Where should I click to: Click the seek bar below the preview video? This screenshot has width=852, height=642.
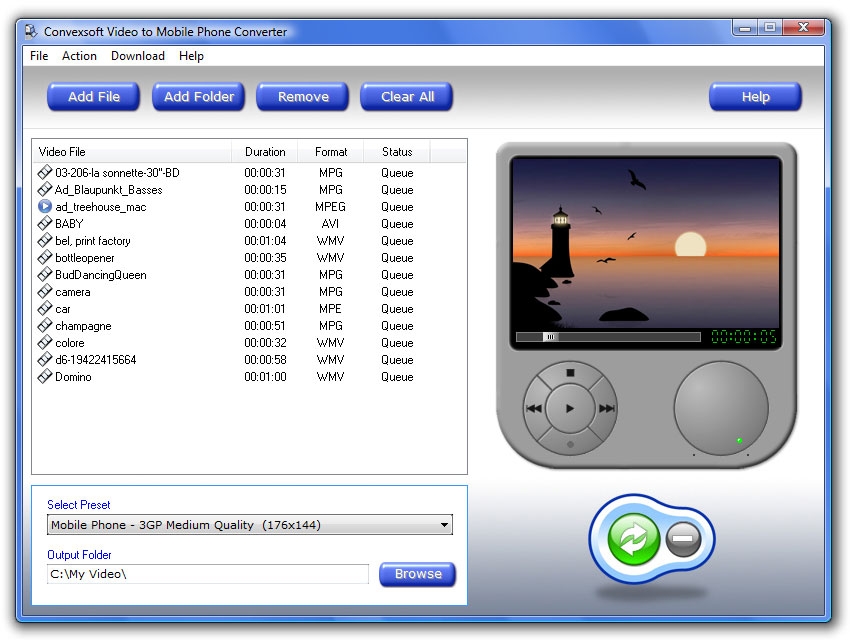coord(610,336)
